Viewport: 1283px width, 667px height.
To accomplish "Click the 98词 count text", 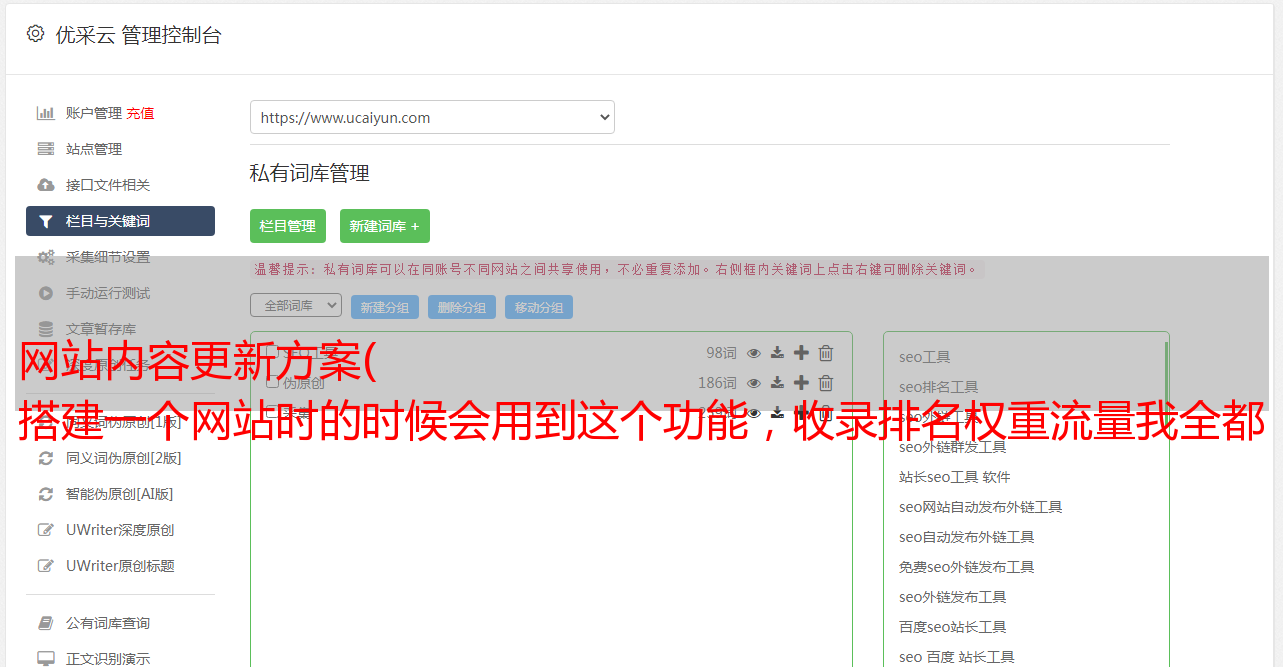I will click(x=721, y=353).
